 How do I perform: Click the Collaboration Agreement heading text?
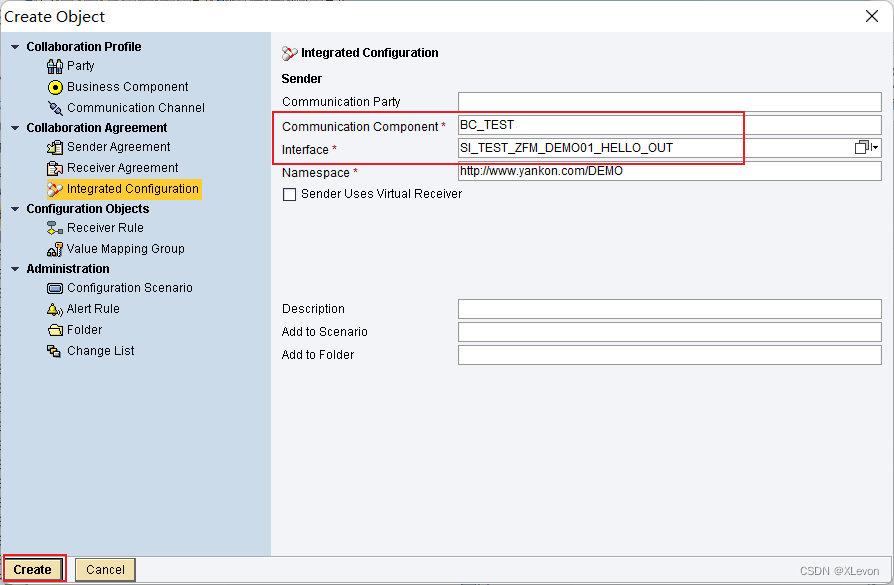(97, 128)
